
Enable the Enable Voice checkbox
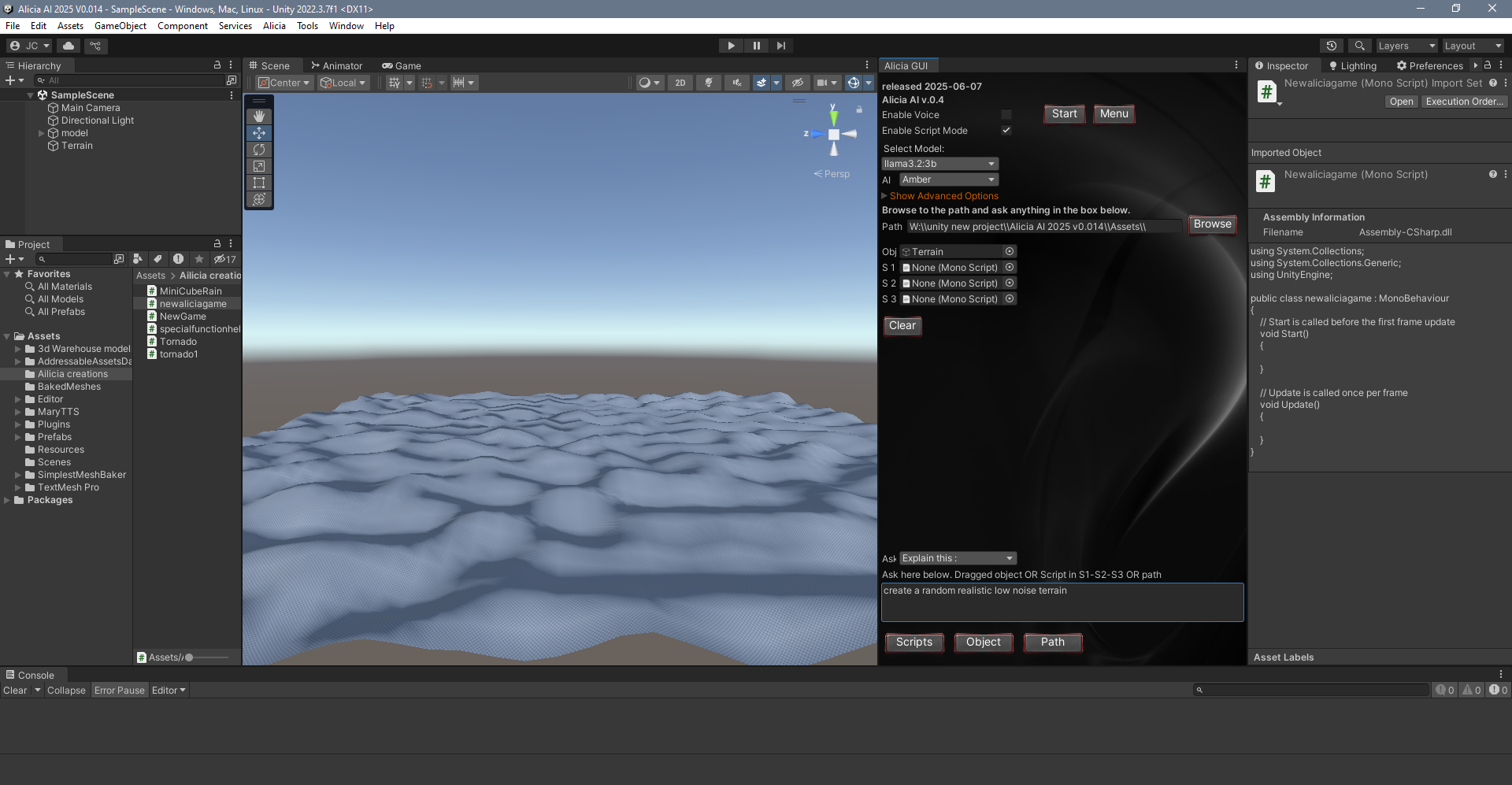click(x=1006, y=115)
